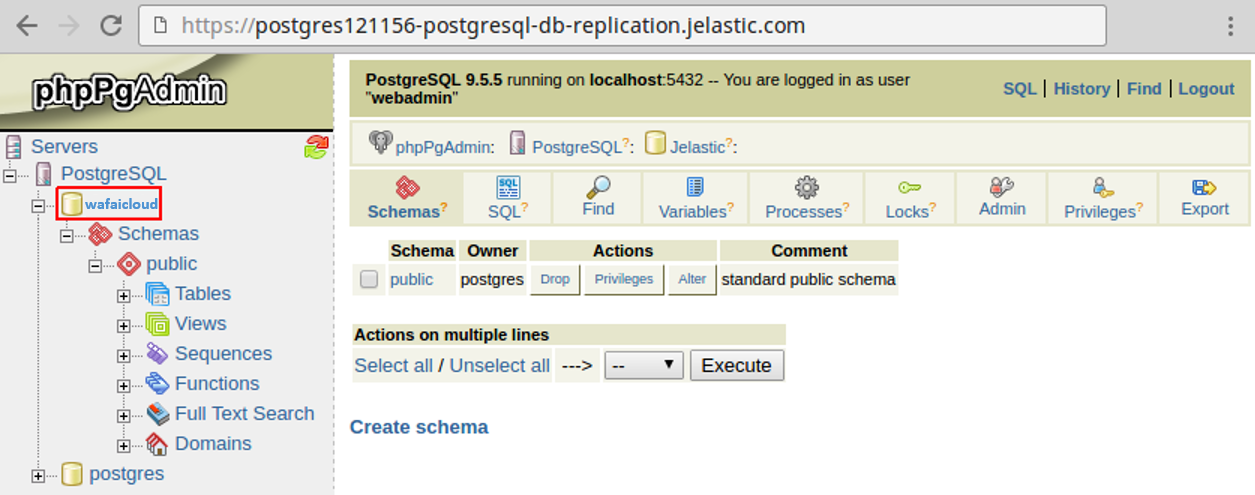Click the Tables icon in the tree
1255x495 pixels.
click(x=158, y=294)
